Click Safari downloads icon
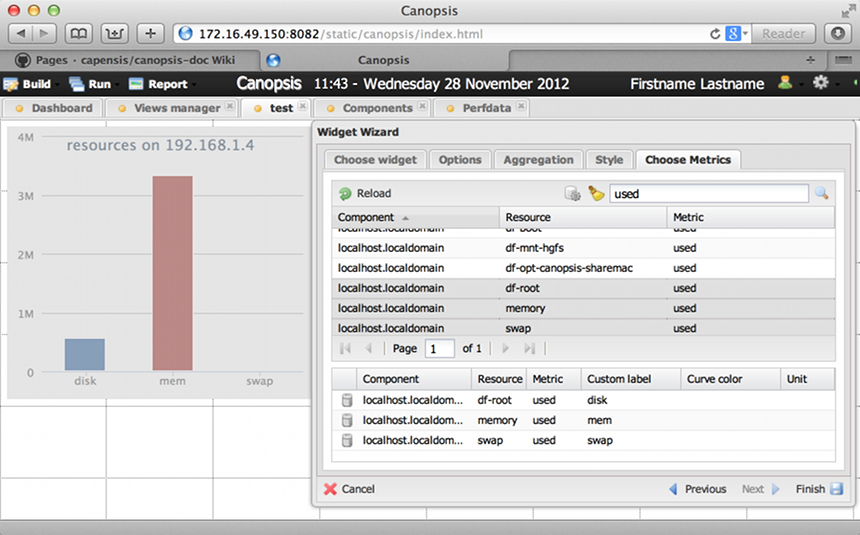860x535 pixels. click(x=838, y=34)
